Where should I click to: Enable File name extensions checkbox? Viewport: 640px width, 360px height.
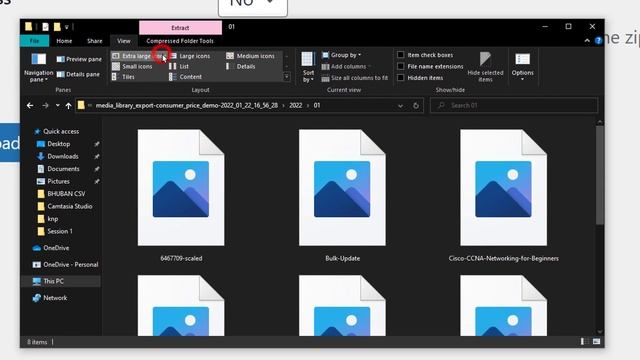pyautogui.click(x=430, y=66)
